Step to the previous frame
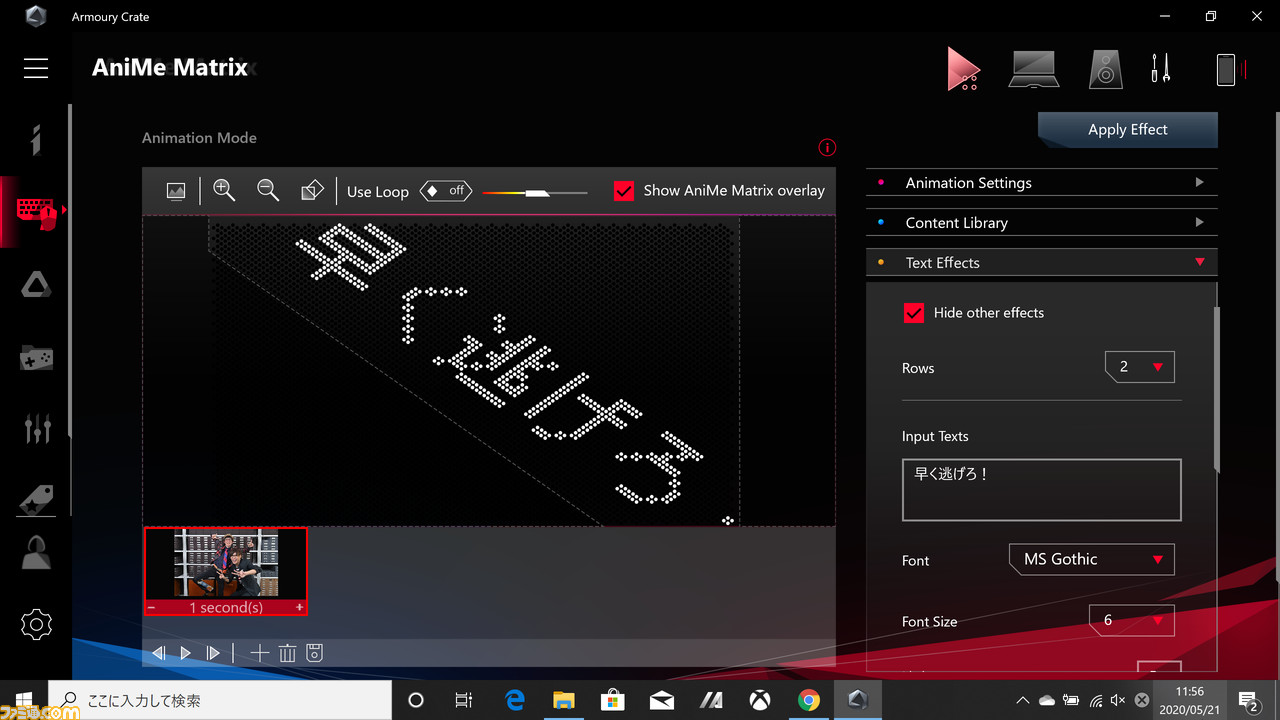The width and height of the screenshot is (1280, 720). click(x=158, y=653)
